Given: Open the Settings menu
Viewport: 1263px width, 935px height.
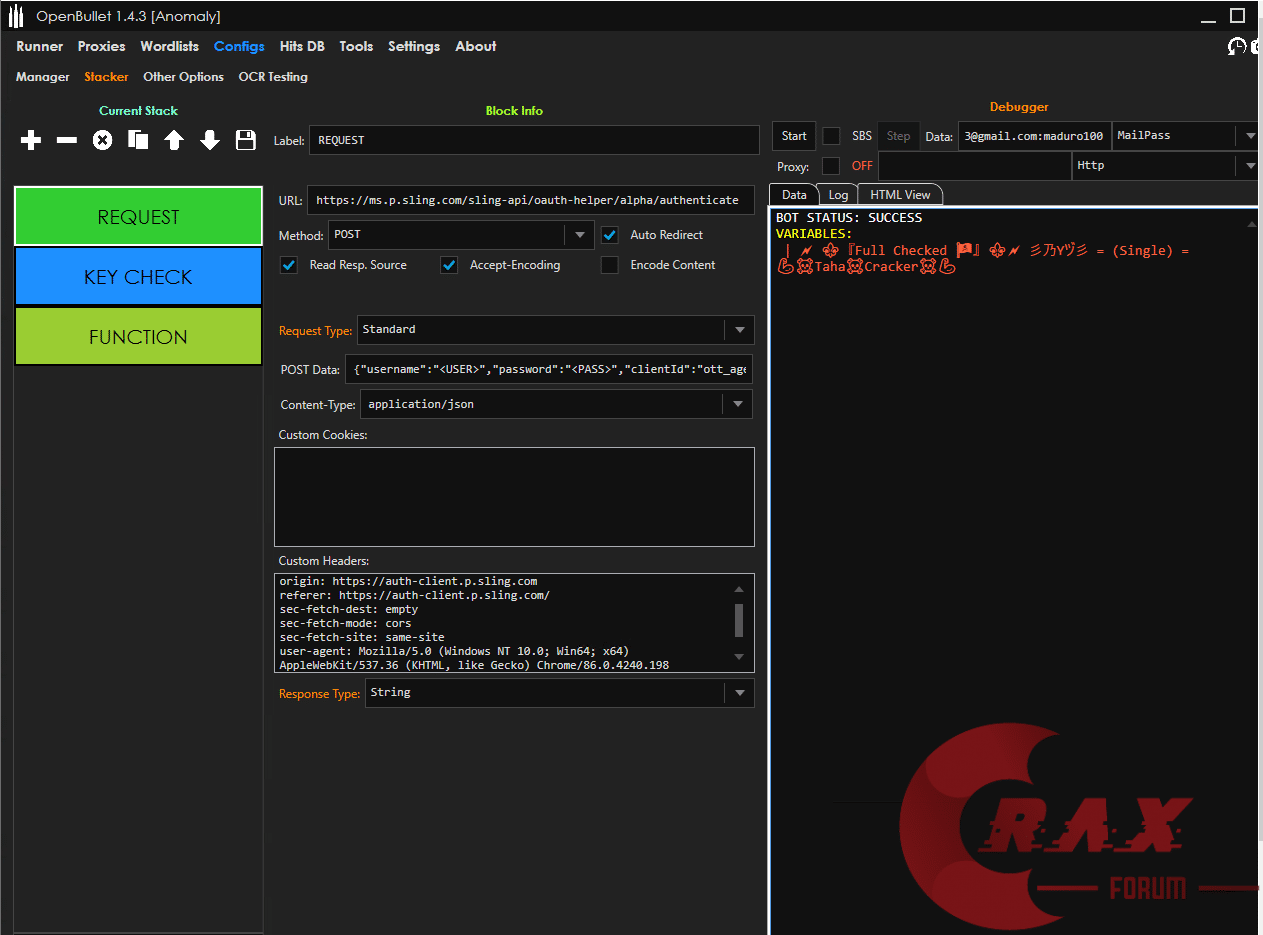Looking at the screenshot, I should pyautogui.click(x=413, y=46).
